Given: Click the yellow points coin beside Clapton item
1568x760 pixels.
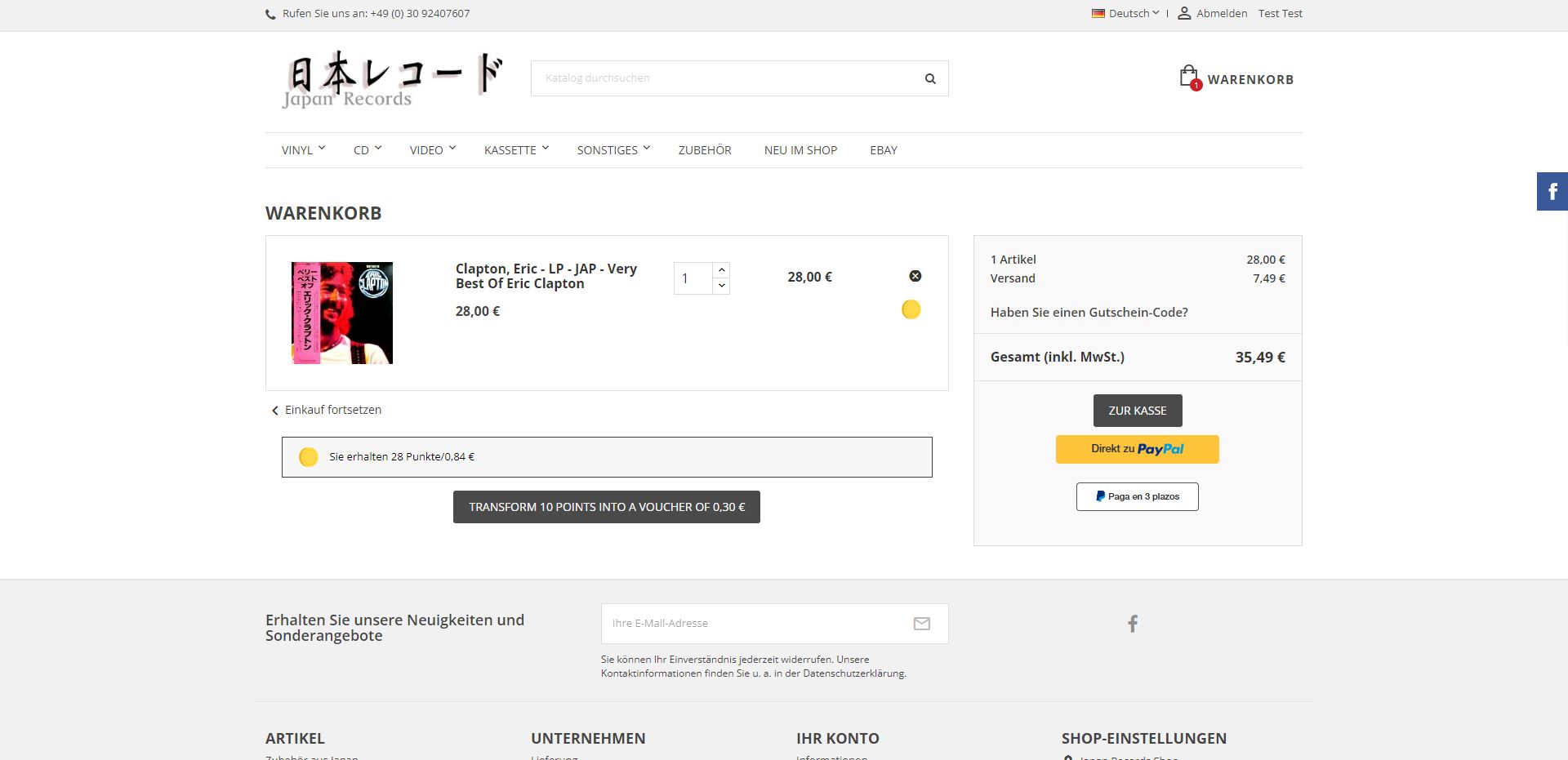Looking at the screenshot, I should (x=911, y=309).
